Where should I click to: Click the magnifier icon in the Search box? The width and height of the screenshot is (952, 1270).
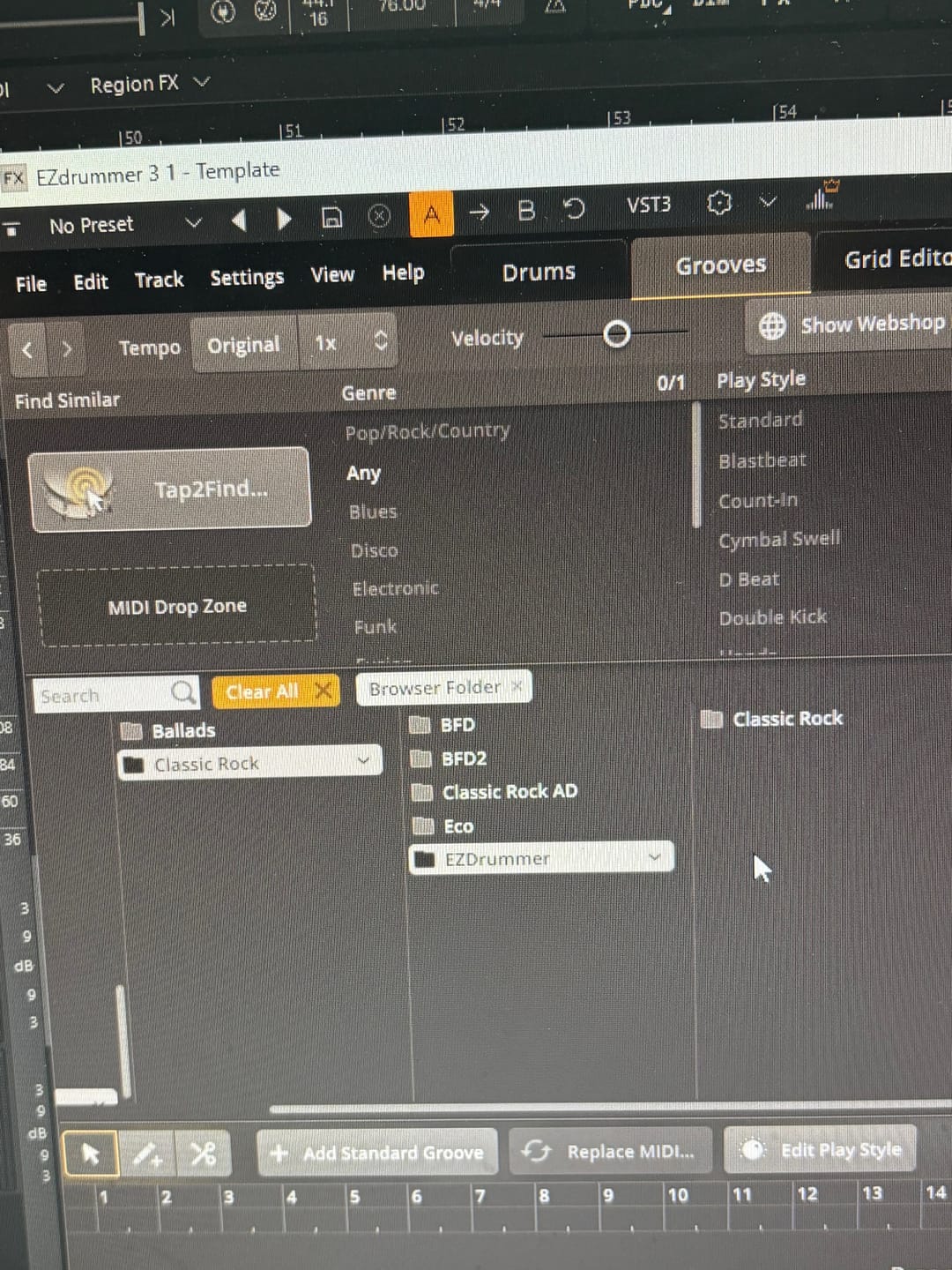[x=182, y=692]
